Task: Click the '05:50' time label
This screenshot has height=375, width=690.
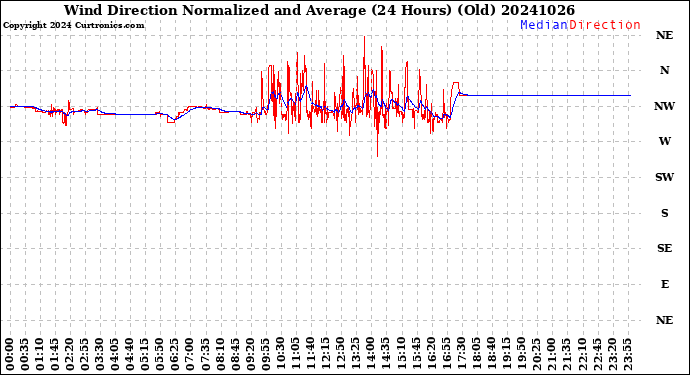Action: [161, 354]
